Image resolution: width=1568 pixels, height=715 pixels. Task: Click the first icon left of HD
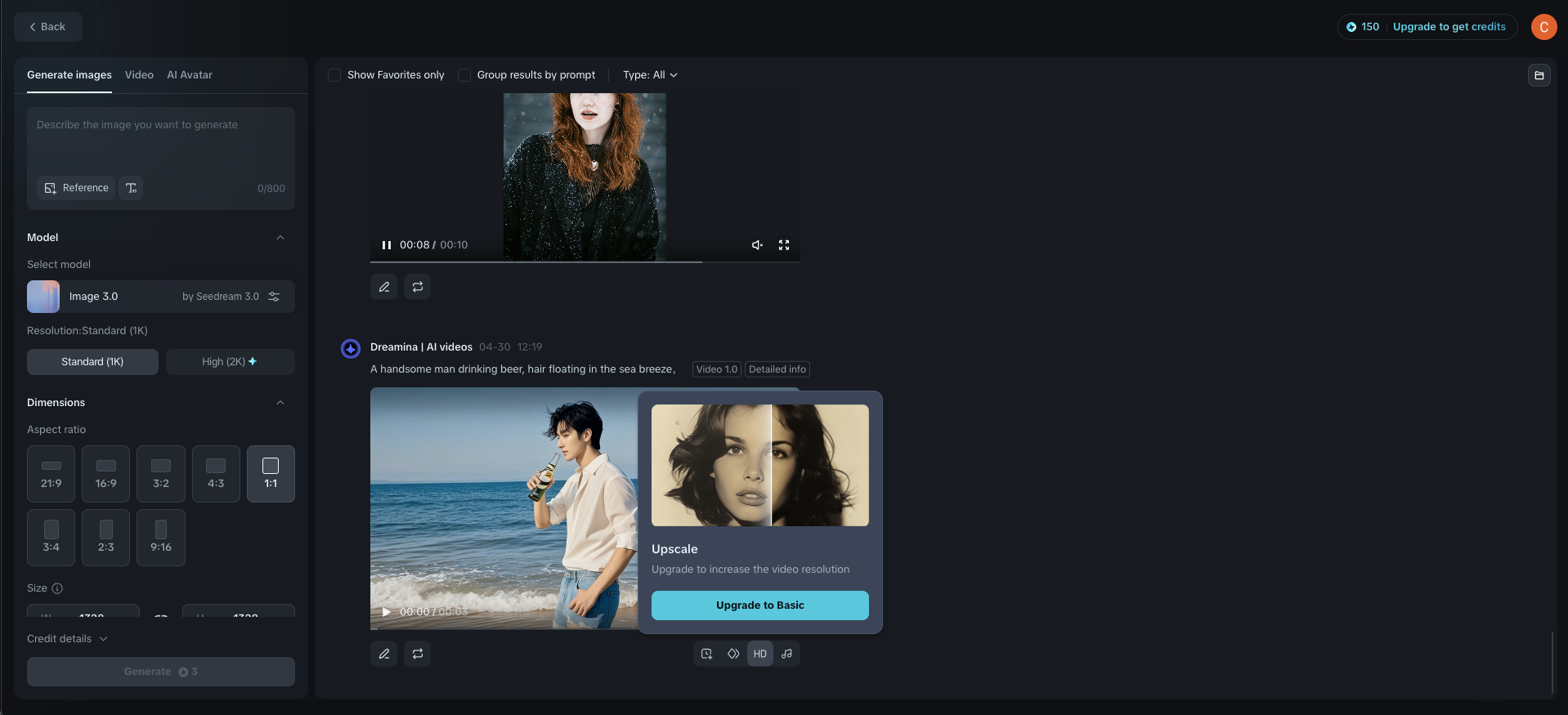tap(707, 654)
